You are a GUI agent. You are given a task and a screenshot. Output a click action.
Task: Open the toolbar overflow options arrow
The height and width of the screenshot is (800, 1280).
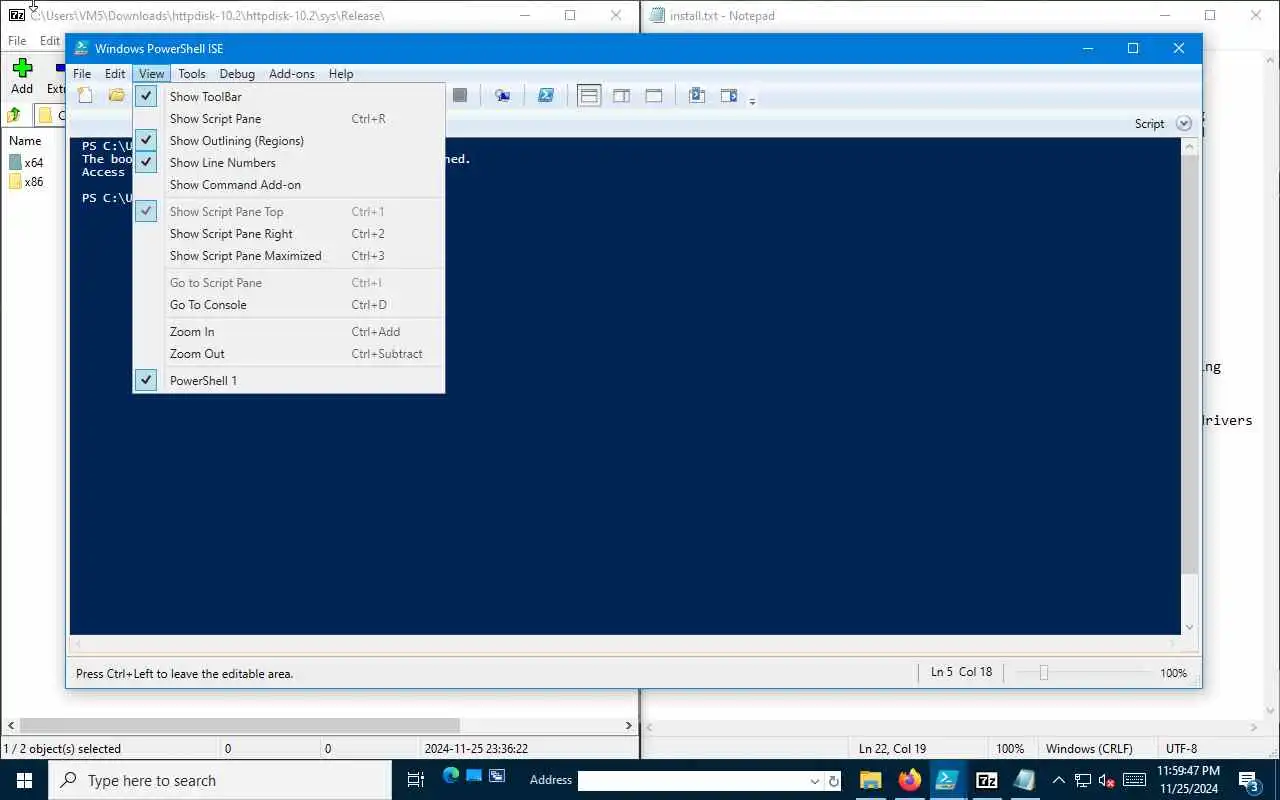[x=752, y=100]
